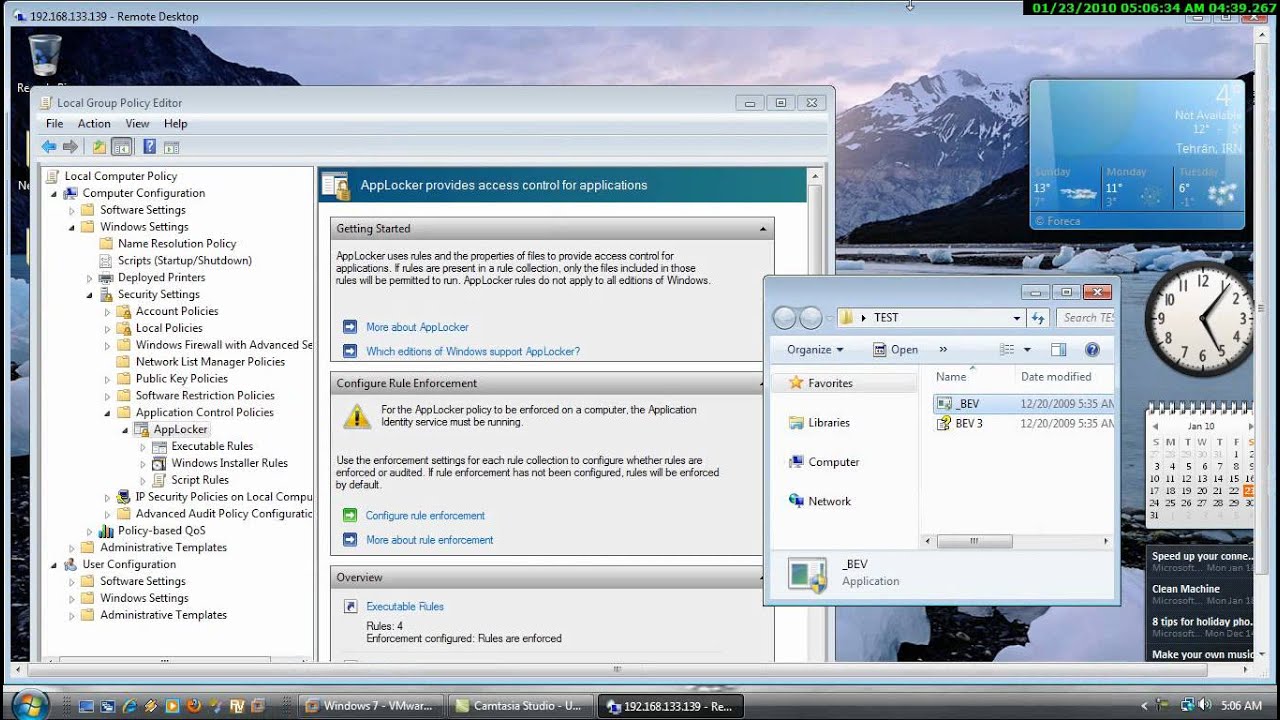1280x720 pixels.
Task: Go back in Group Policy Editor toolbar
Action: [x=48, y=147]
